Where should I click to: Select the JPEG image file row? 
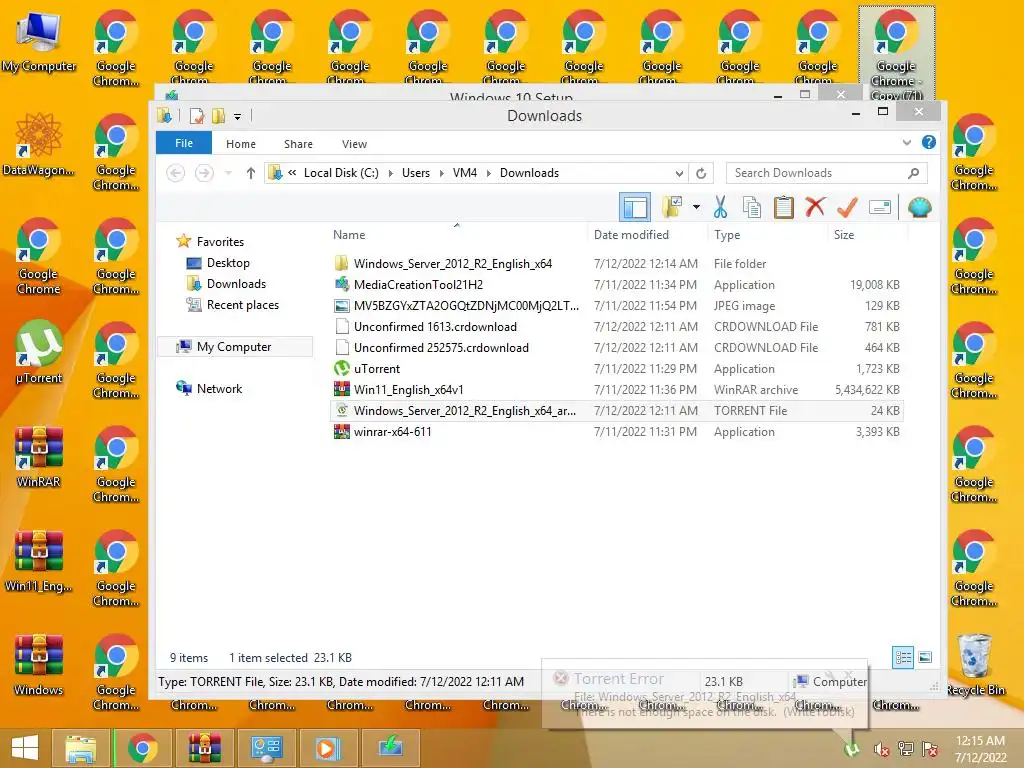pos(617,306)
